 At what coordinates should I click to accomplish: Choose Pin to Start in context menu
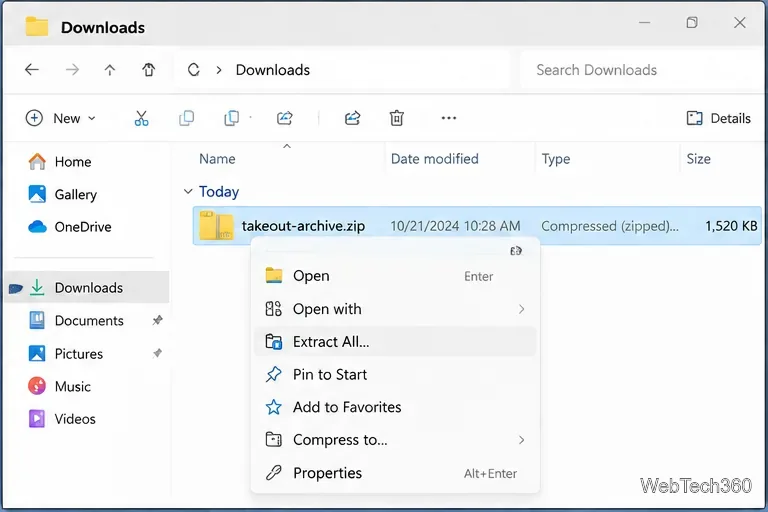pos(395,374)
